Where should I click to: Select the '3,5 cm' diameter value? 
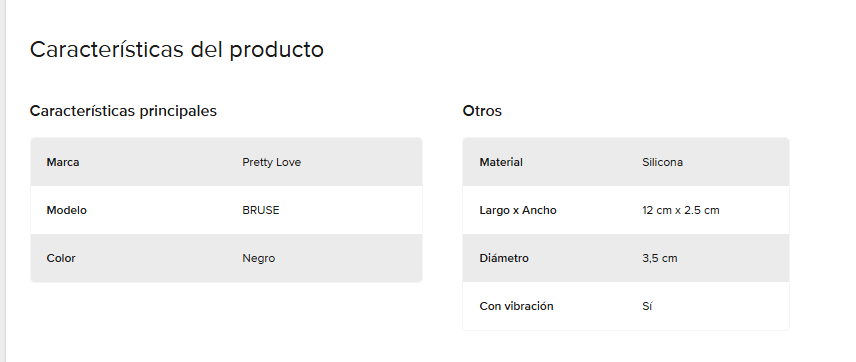659,258
